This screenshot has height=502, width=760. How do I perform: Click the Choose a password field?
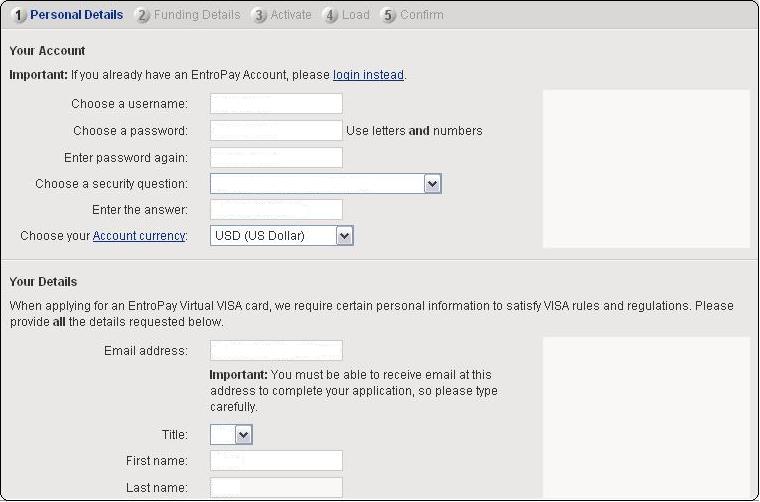click(x=276, y=131)
